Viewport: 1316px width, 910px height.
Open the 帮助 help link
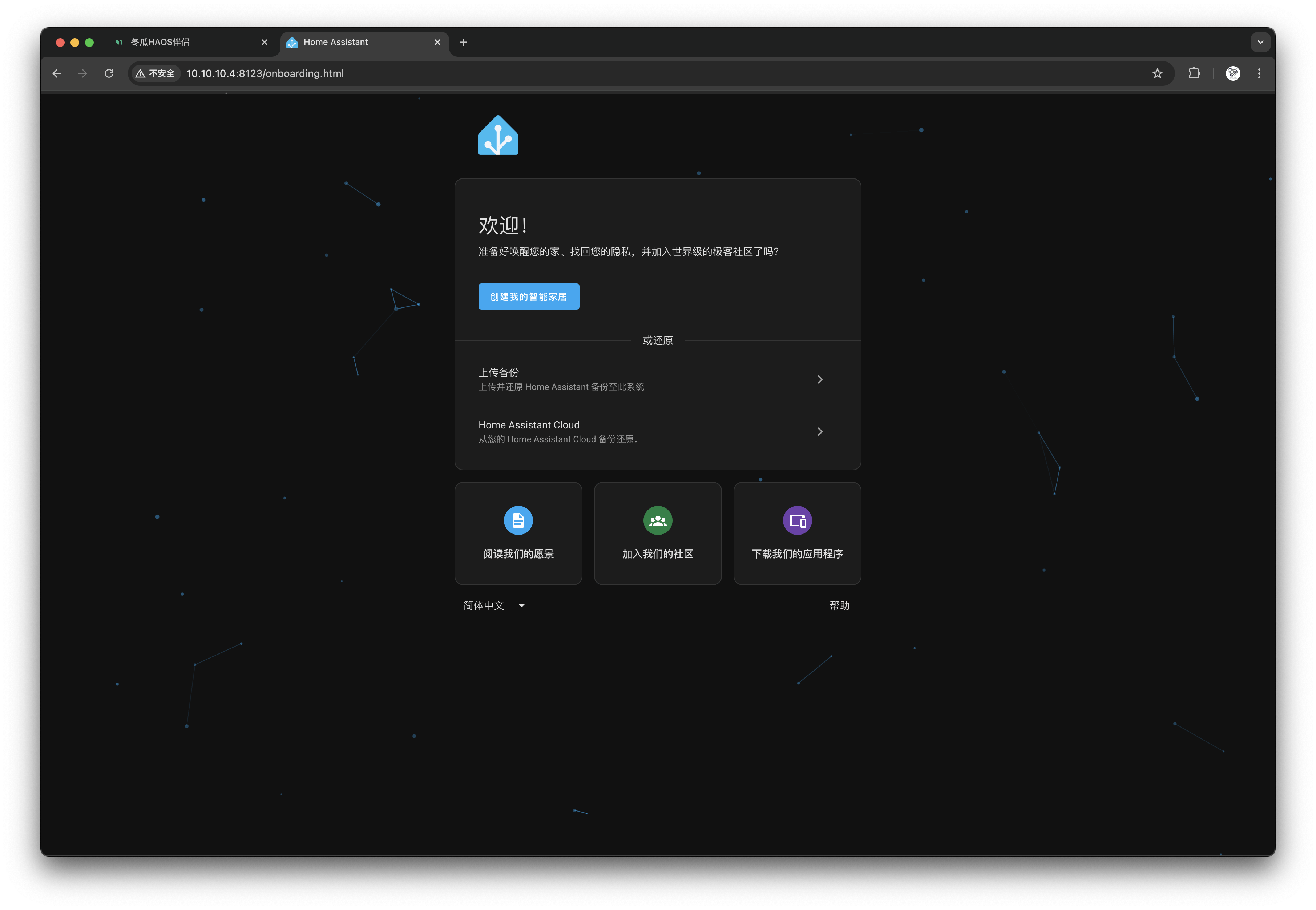point(839,605)
